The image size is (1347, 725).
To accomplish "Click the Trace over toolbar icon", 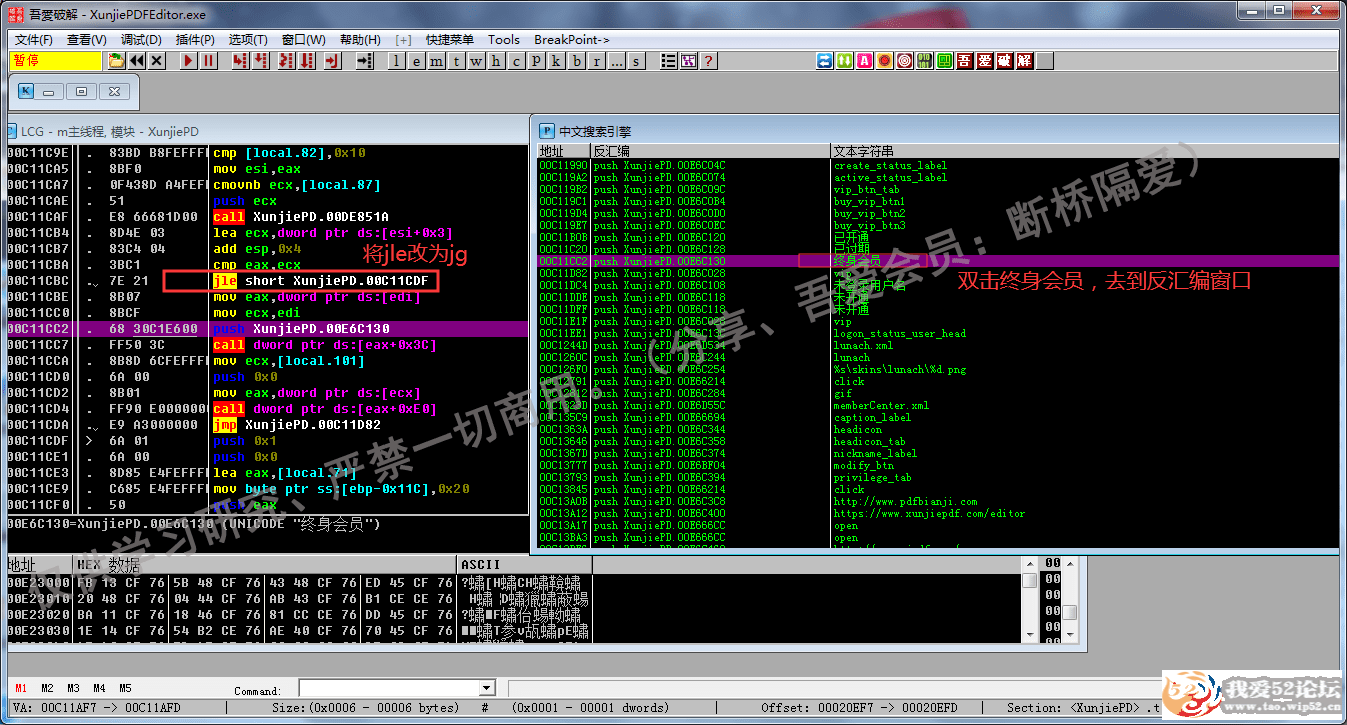I will coord(307,61).
